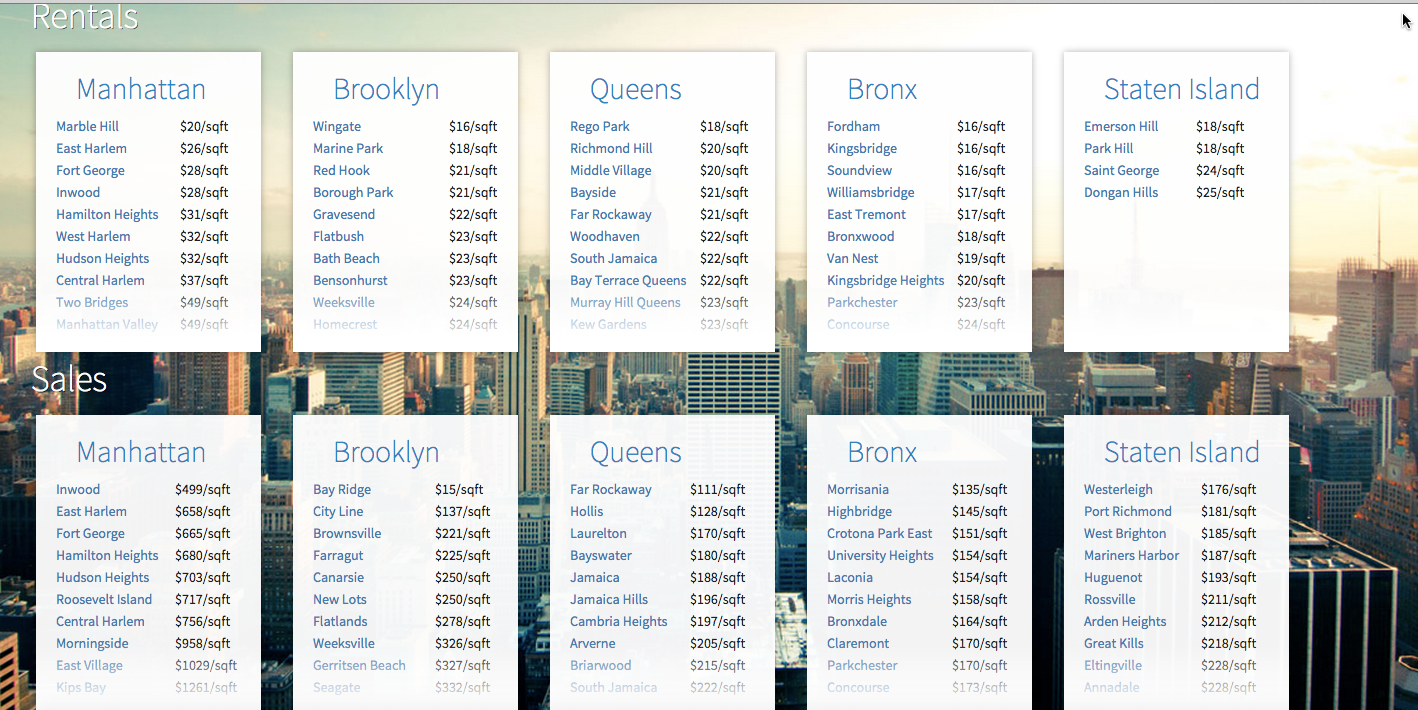Select University Heights link
The height and width of the screenshot is (710, 1418).
(x=880, y=555)
